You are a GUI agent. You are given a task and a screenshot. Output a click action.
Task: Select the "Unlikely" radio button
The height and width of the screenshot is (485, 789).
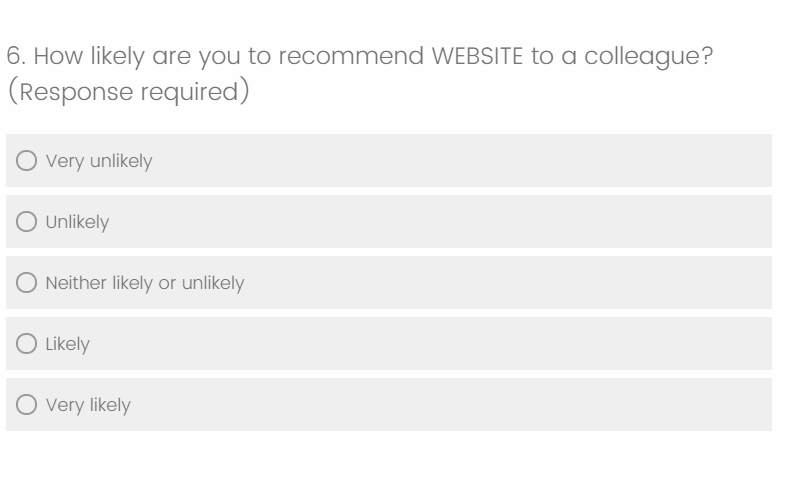point(27,222)
